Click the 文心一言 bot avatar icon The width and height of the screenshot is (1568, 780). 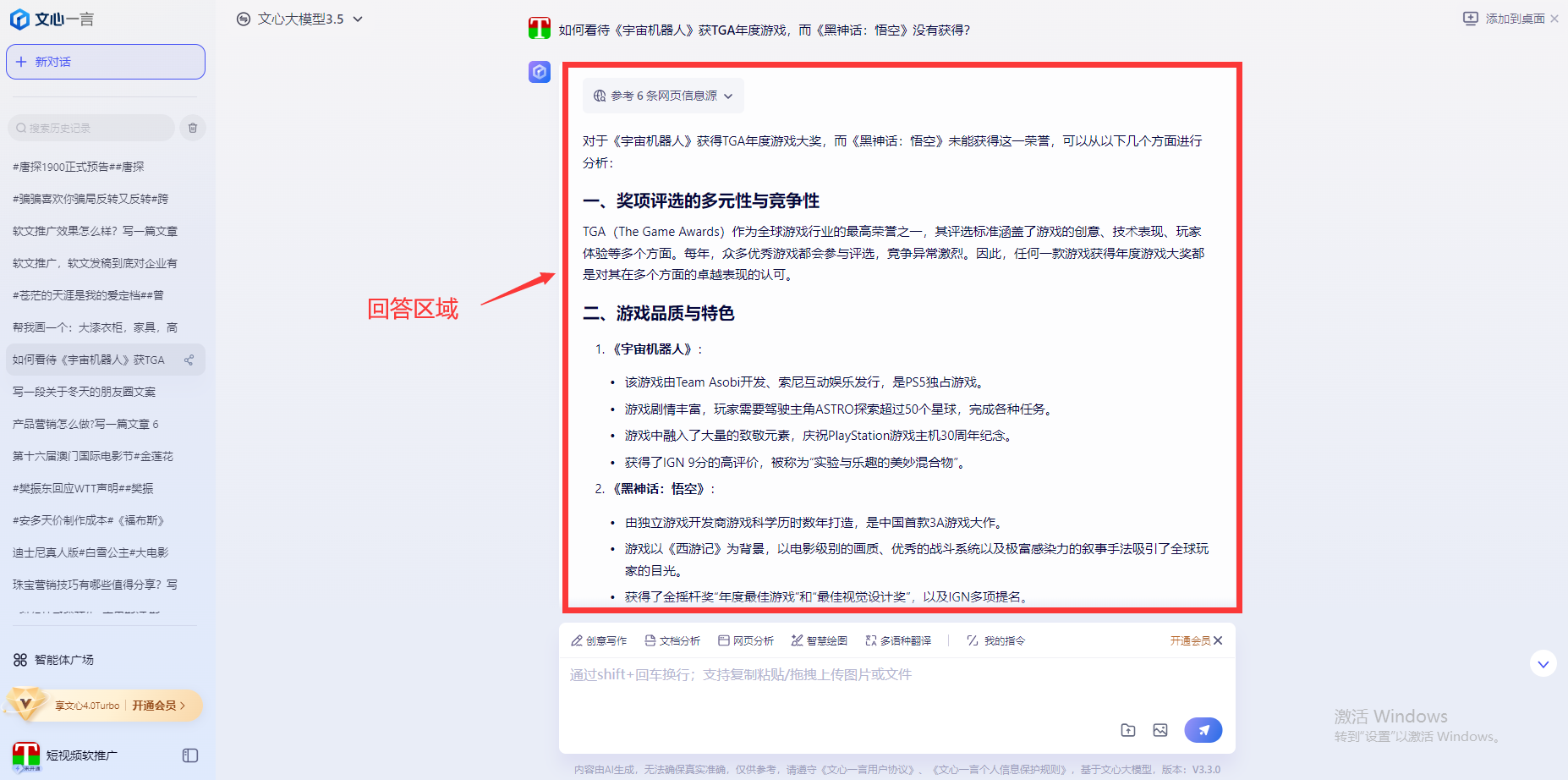tap(540, 72)
